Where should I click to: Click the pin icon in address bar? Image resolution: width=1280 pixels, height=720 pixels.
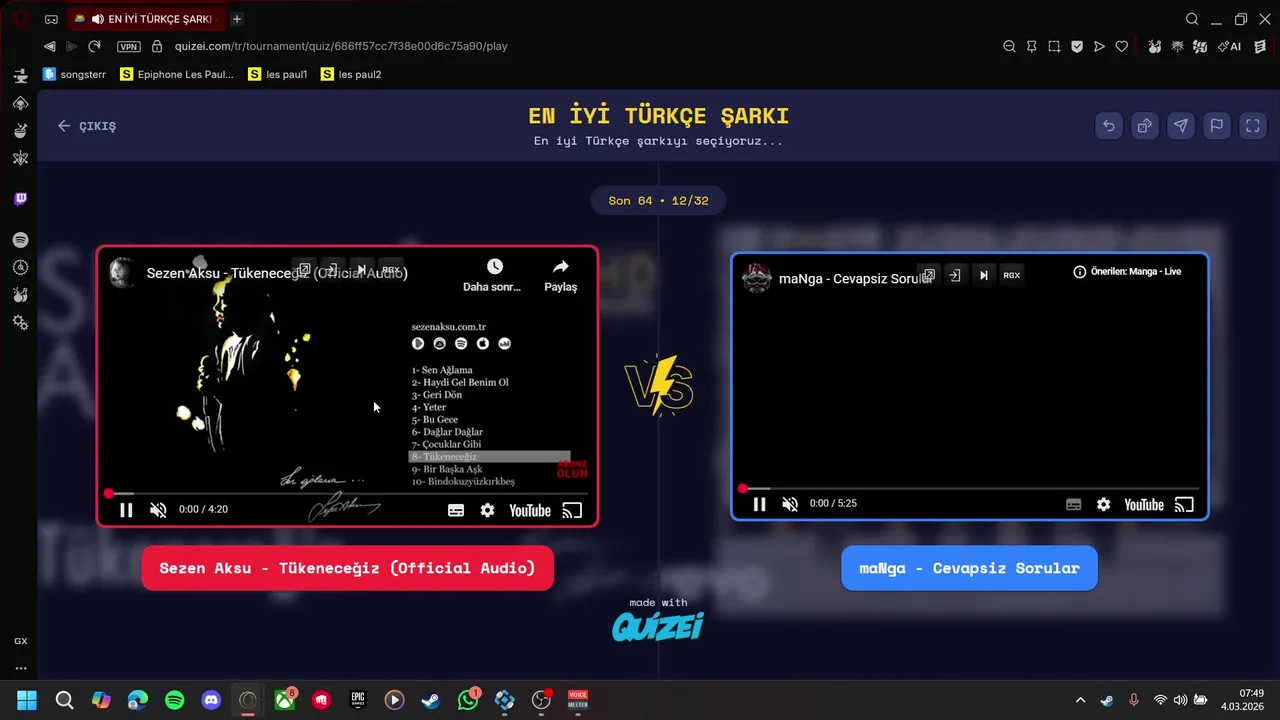[x=1032, y=46]
